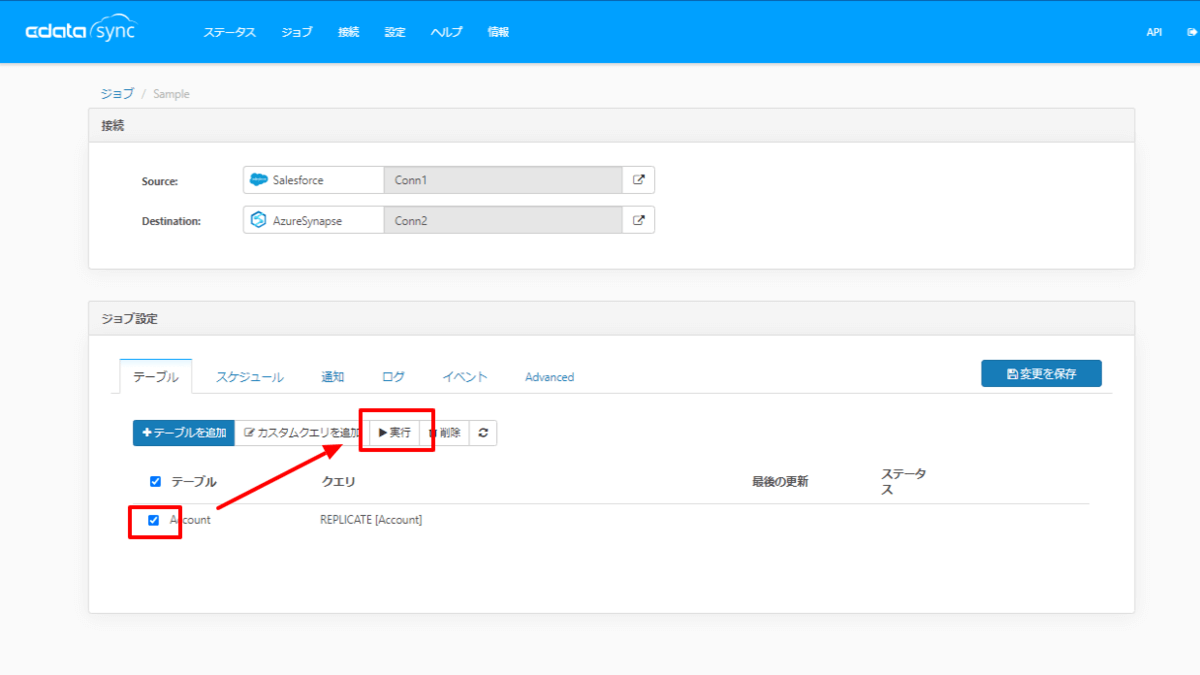Click the ステータス column header in table
1200x675 pixels.
[903, 481]
